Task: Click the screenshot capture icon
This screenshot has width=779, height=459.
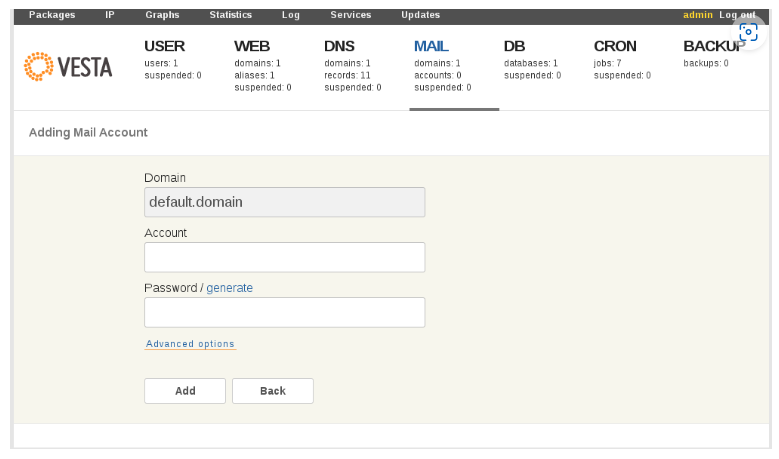Action: tap(748, 32)
